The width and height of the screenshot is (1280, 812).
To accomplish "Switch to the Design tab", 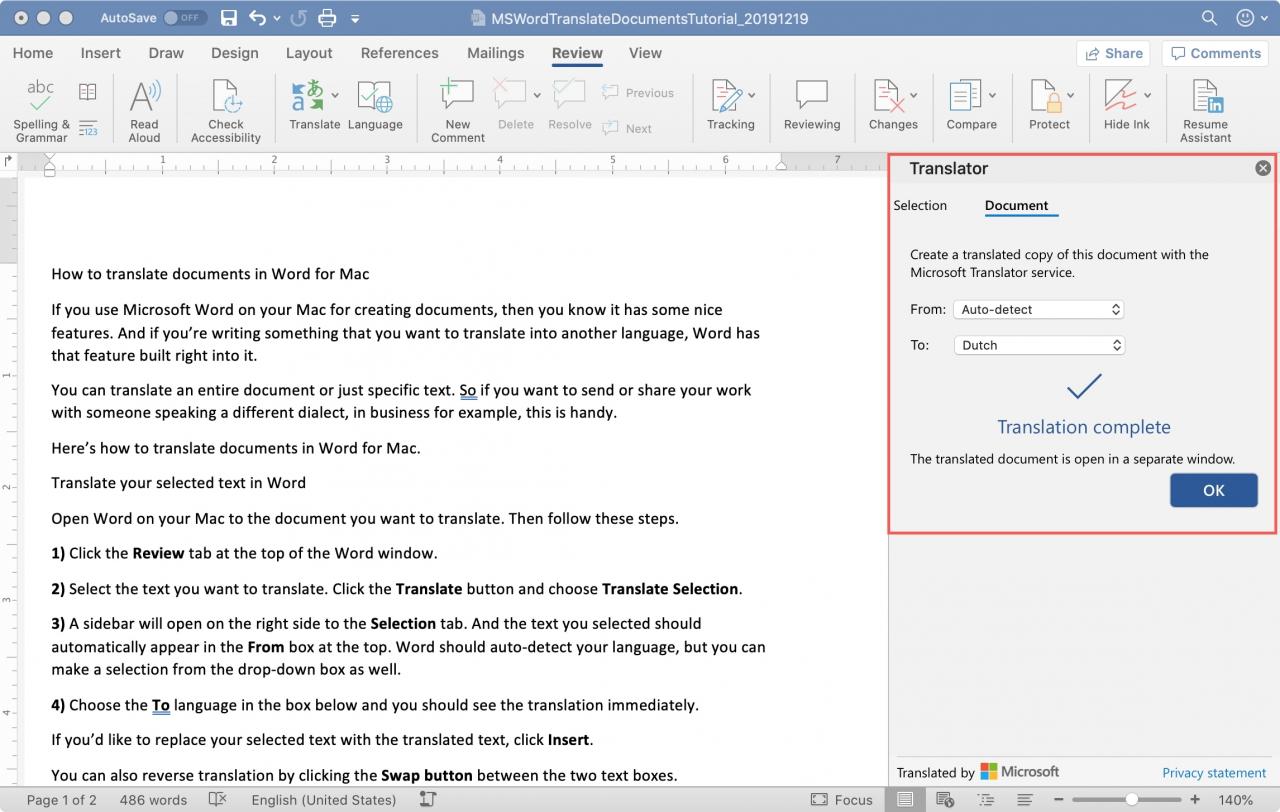I will pos(235,53).
